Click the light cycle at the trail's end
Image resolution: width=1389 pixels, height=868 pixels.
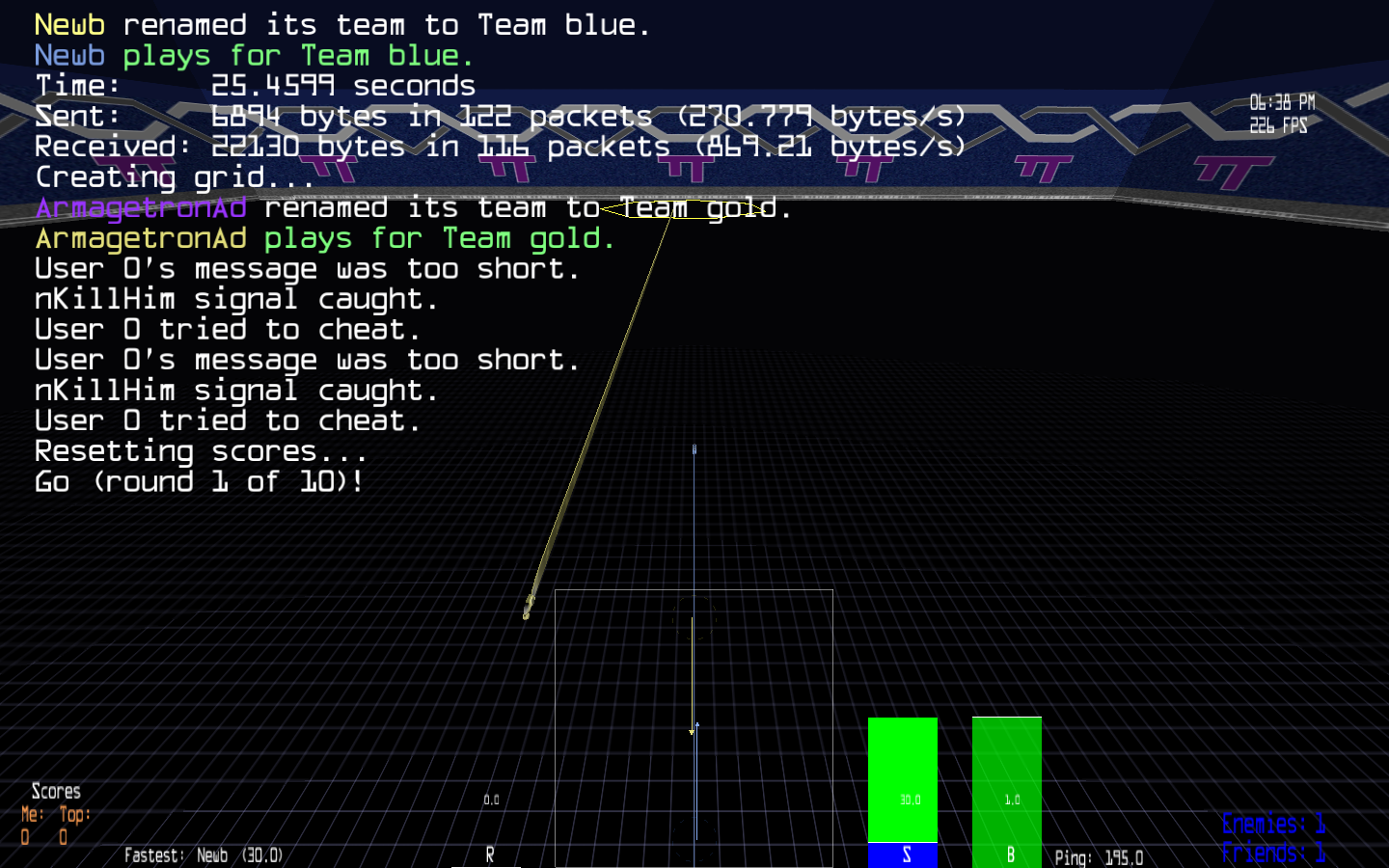(x=528, y=608)
